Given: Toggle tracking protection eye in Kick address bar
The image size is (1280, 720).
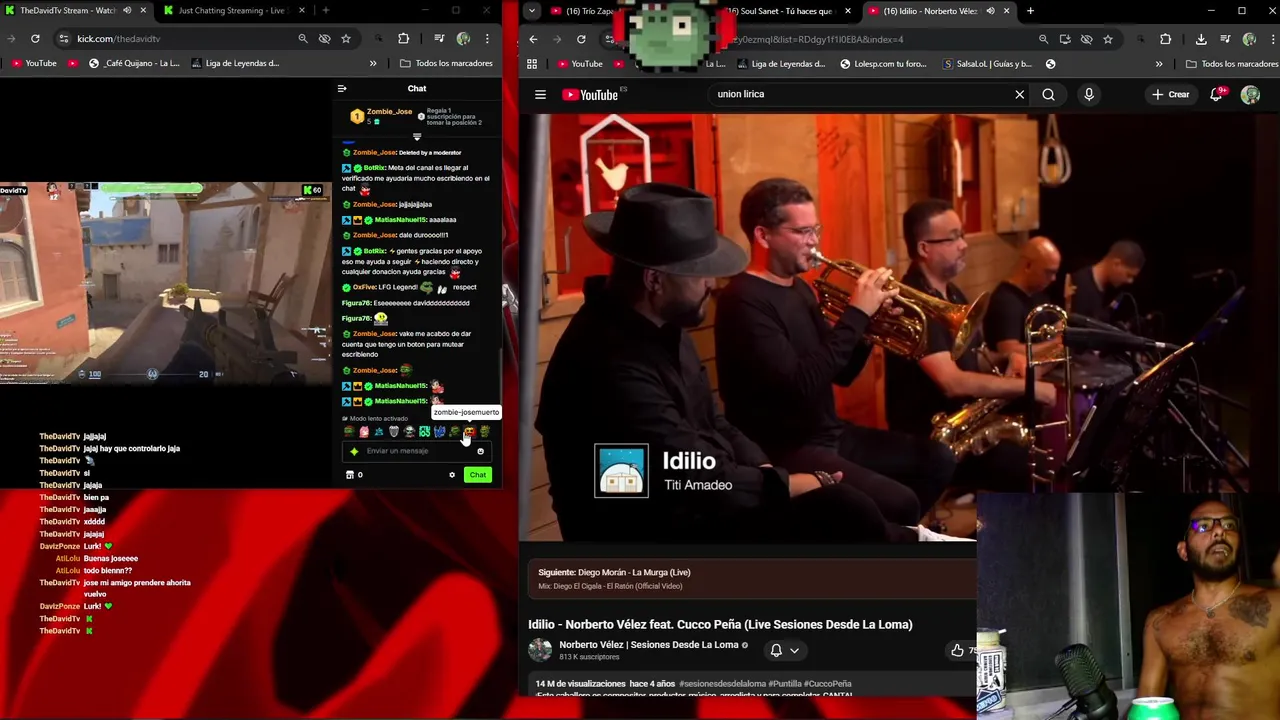Looking at the screenshot, I should [x=325, y=39].
